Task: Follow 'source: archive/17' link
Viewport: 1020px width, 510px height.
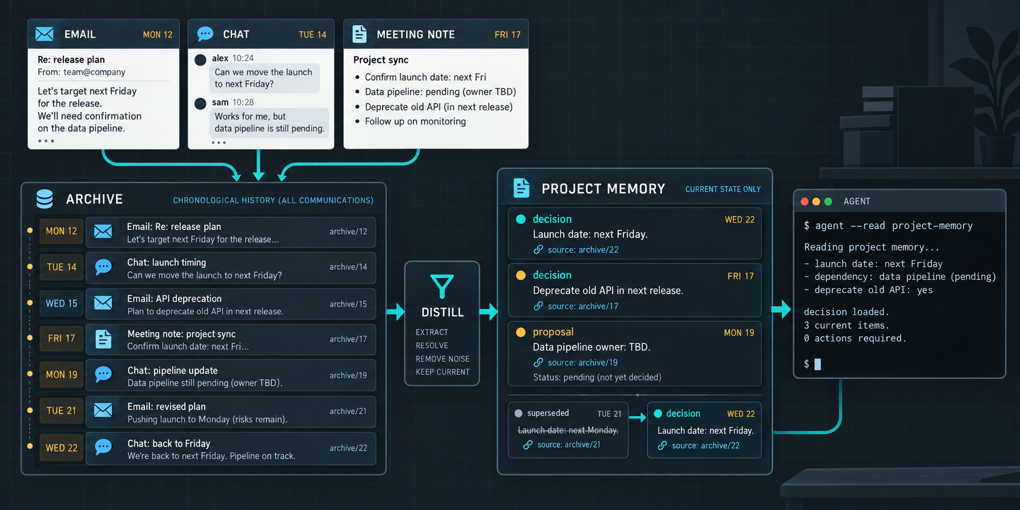Action: click(x=583, y=306)
